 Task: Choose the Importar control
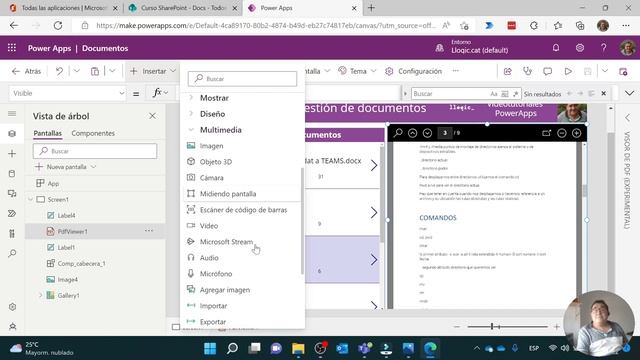point(213,306)
